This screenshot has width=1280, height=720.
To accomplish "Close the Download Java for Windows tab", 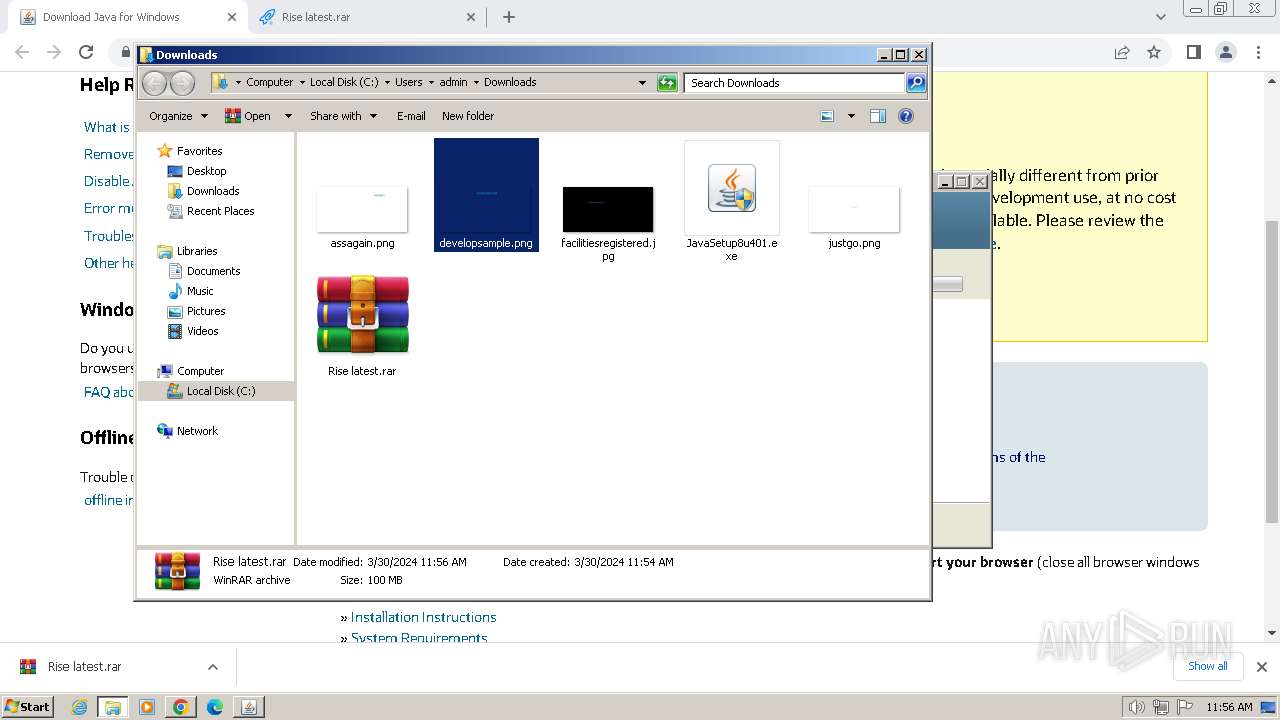I will point(232,17).
